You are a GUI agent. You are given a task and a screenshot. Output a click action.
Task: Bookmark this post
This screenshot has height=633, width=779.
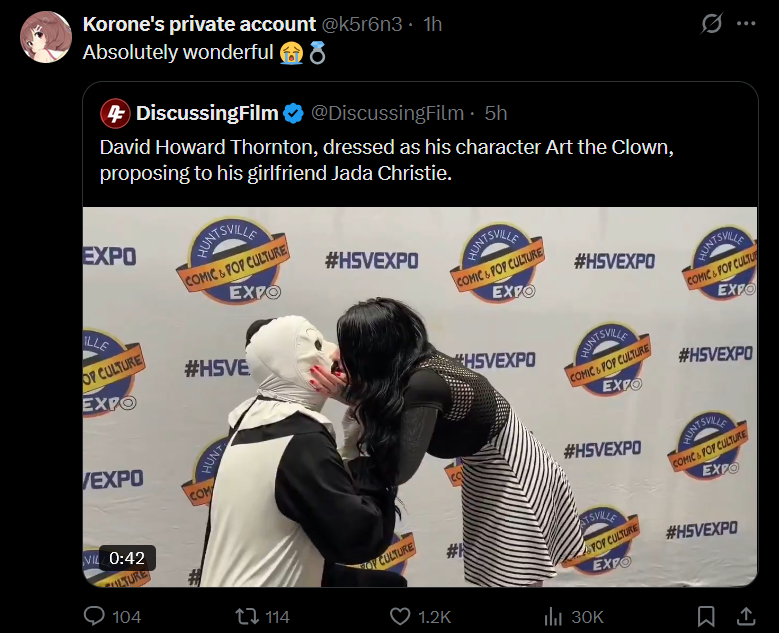pyautogui.click(x=706, y=617)
